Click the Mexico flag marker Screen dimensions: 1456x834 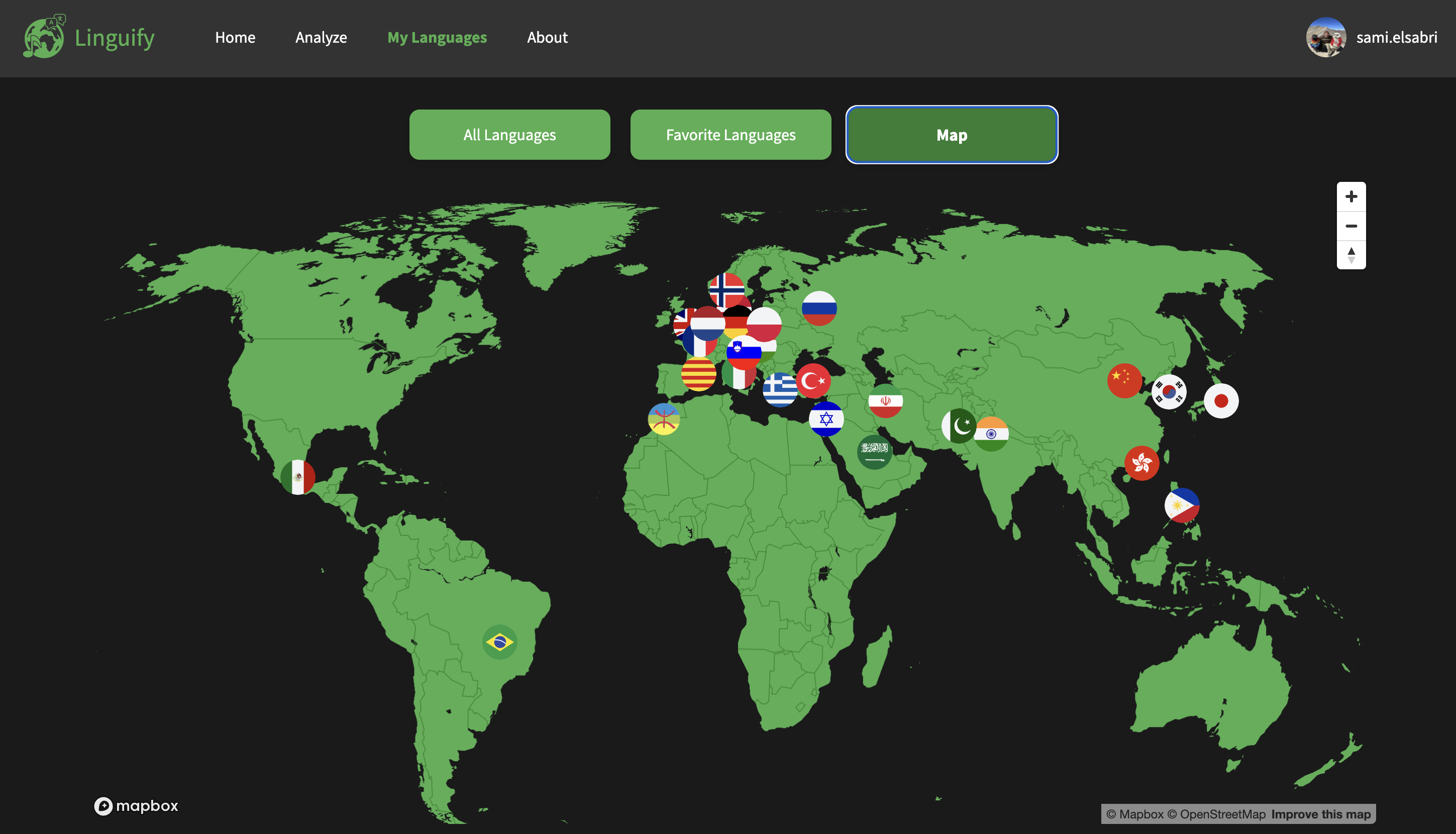[297, 477]
